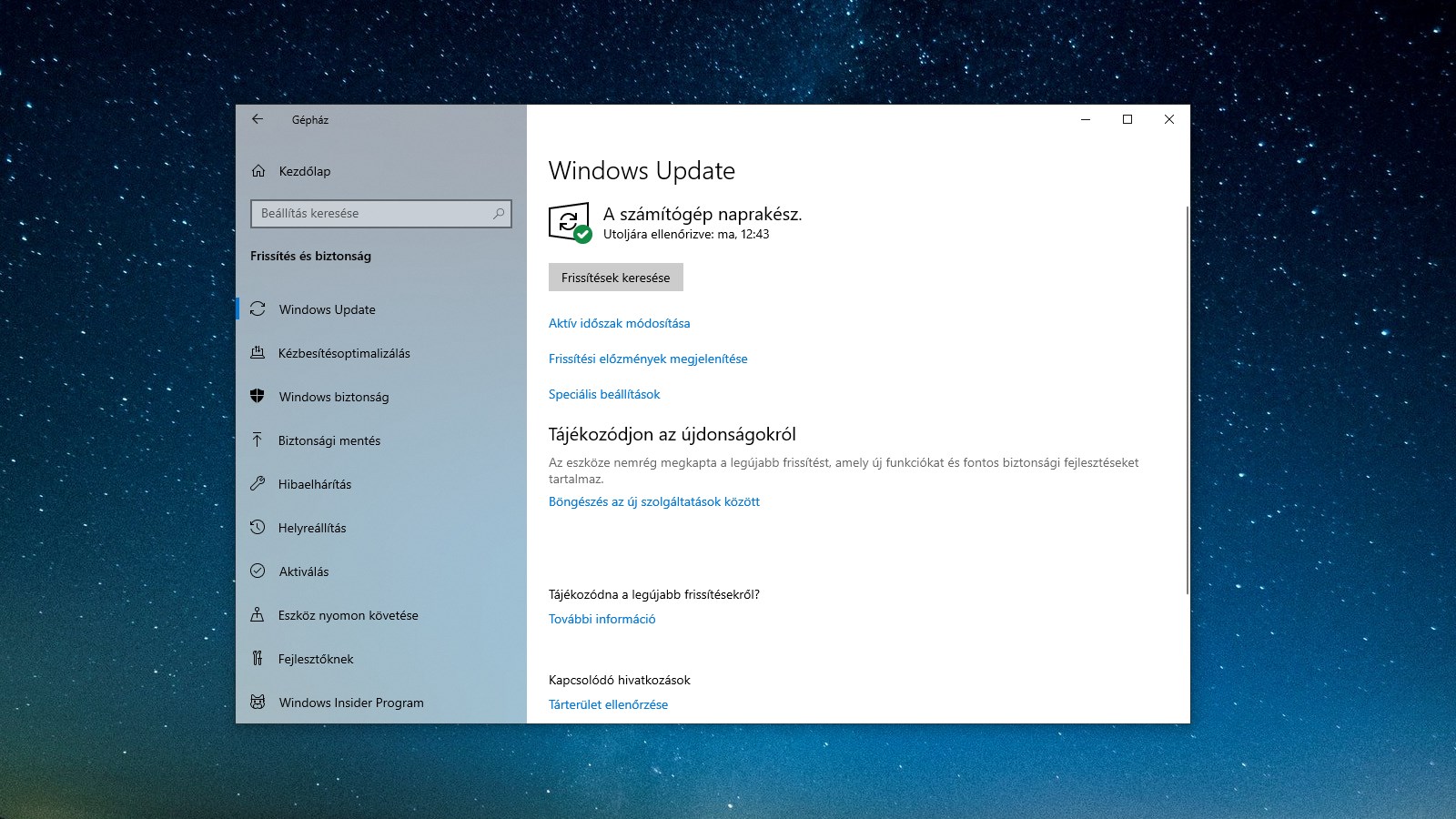Image resolution: width=1456 pixels, height=819 pixels.
Task: Open Windows Insider Program page
Action: tap(381, 703)
